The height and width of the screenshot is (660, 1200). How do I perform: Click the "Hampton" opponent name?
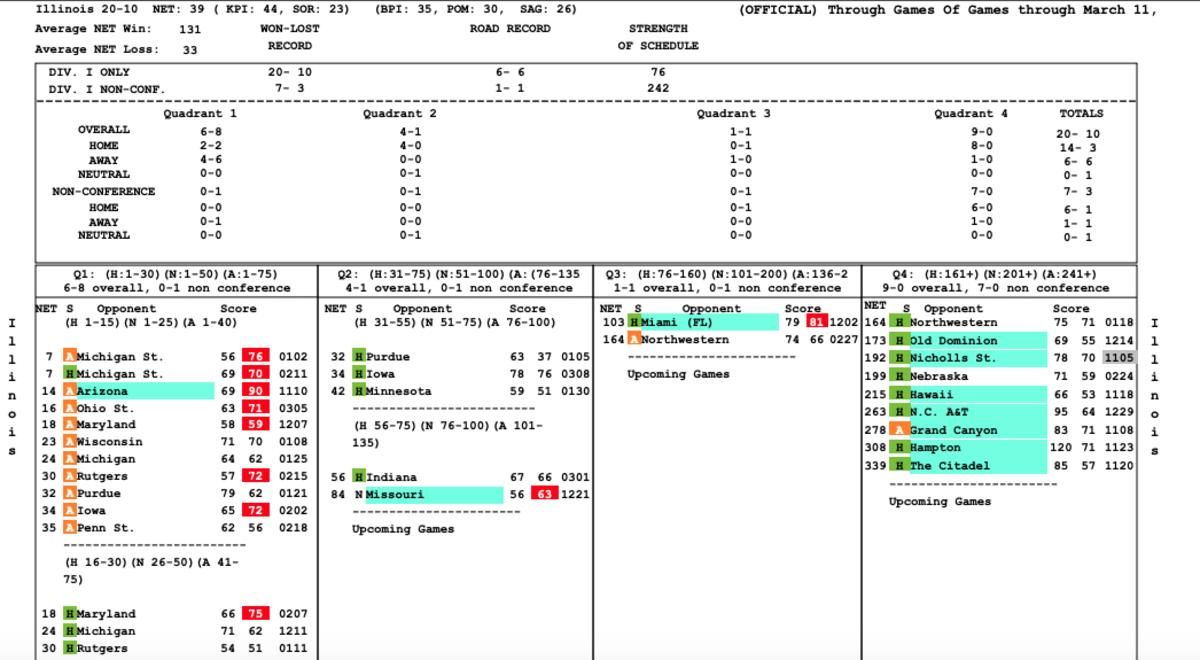pyautogui.click(x=977, y=448)
